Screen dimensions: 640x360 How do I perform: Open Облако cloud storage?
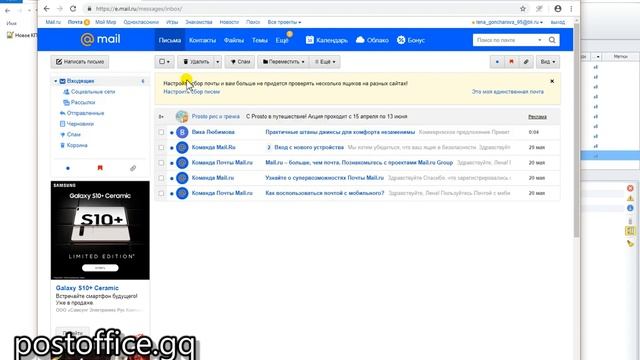(372, 40)
